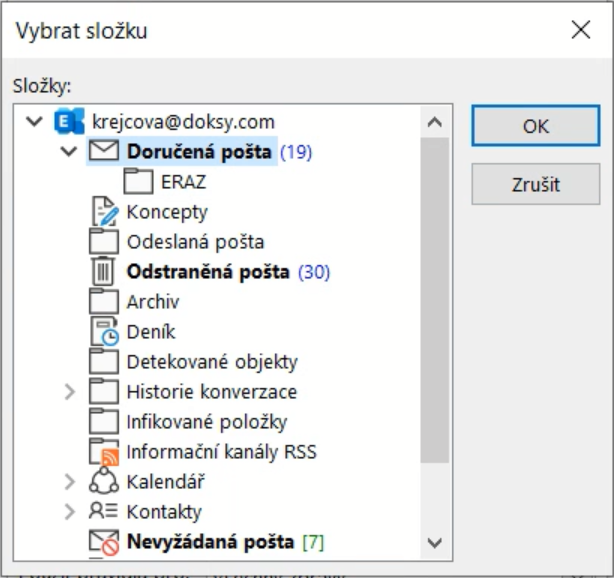Collapse the Doručená pošta folder

[x=69, y=152]
